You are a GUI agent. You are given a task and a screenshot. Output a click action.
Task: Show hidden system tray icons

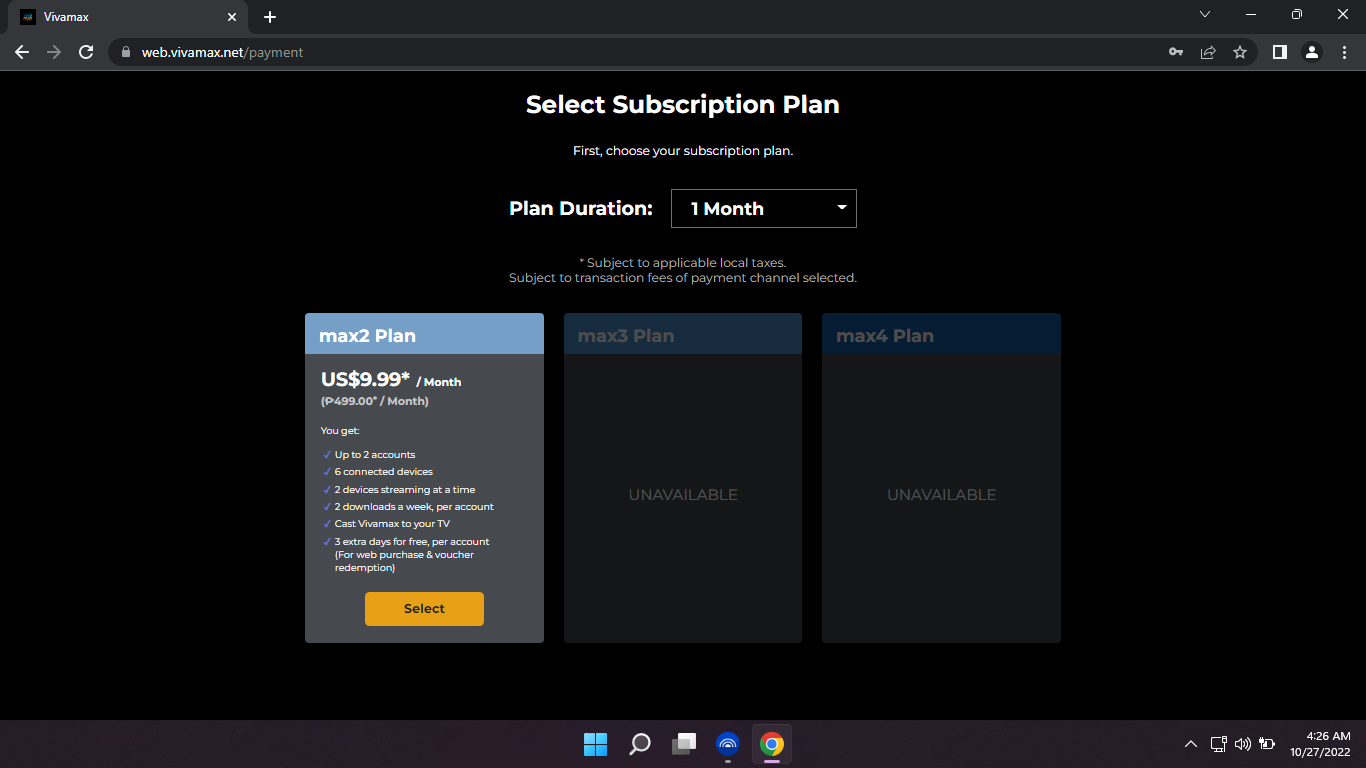coord(1190,744)
